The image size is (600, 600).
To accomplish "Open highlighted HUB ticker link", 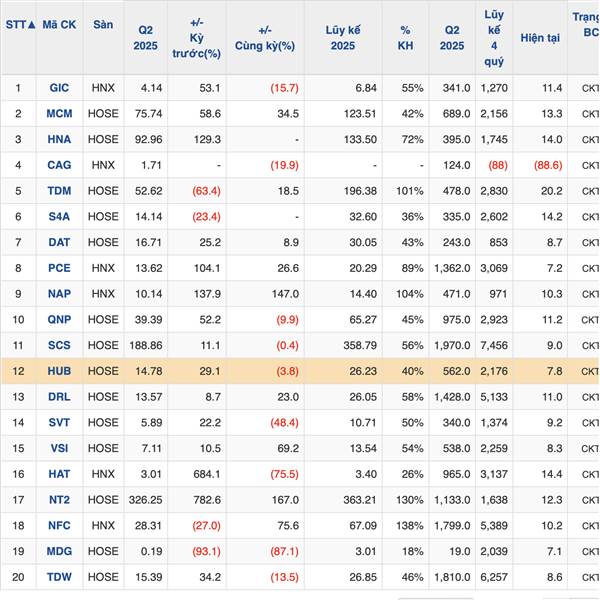I will tap(59, 371).
